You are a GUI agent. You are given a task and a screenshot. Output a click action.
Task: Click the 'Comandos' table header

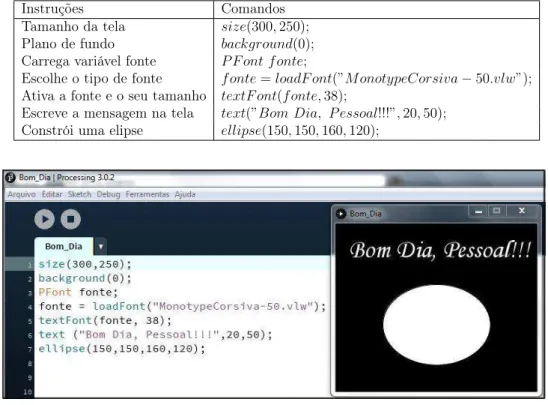[253, 9]
